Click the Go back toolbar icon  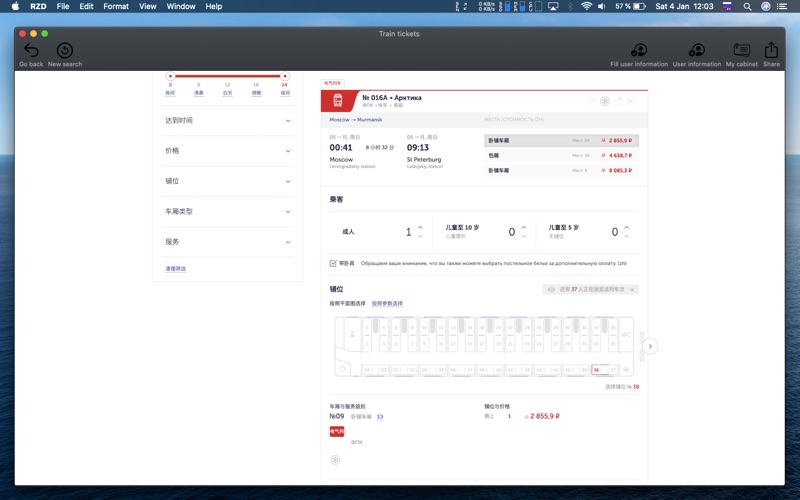click(31, 51)
